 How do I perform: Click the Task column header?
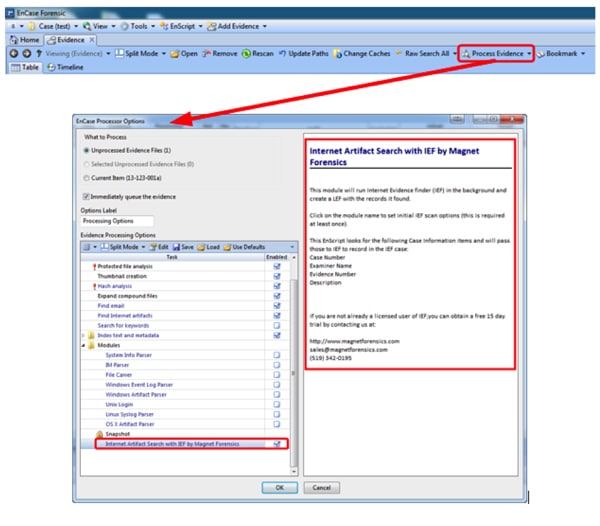pyautogui.click(x=172, y=257)
